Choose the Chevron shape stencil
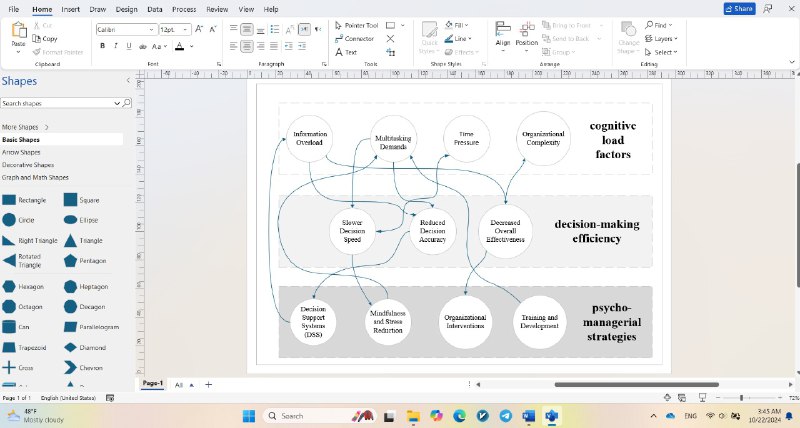 (x=84, y=367)
